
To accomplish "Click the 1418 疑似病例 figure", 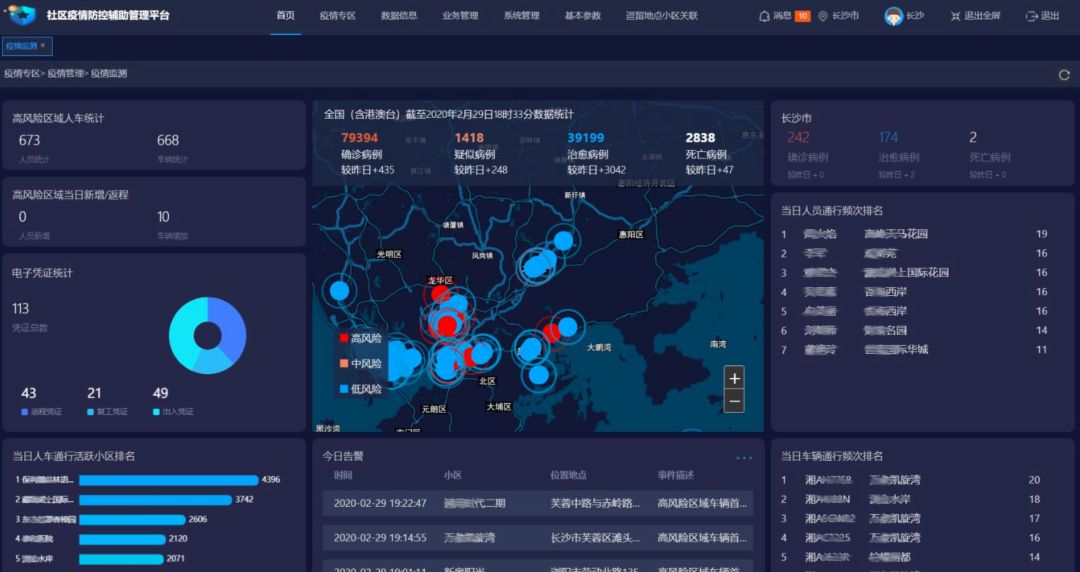I will pyautogui.click(x=469, y=138).
